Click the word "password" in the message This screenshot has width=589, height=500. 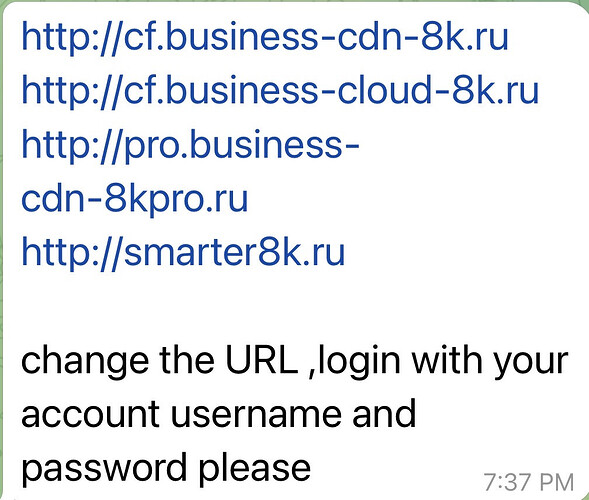coord(104,469)
